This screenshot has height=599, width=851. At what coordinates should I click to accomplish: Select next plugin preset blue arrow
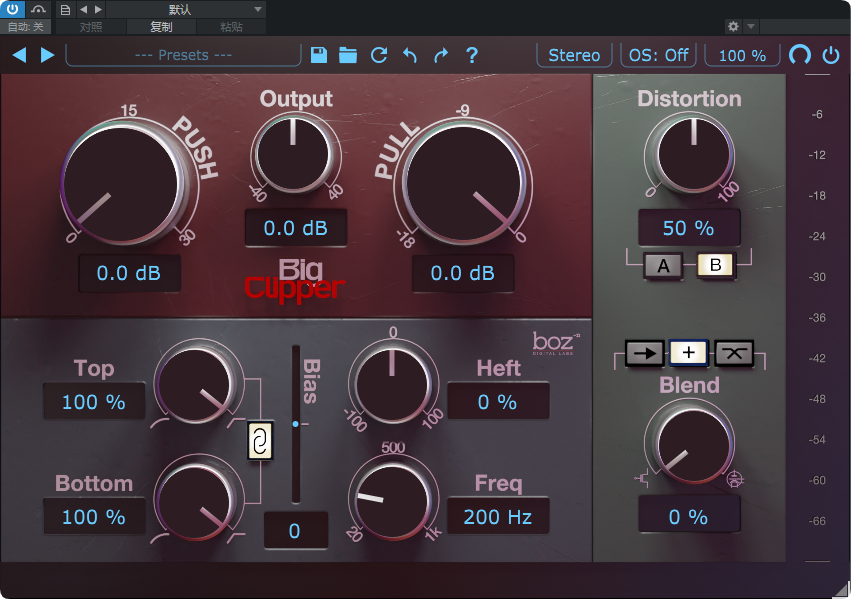tap(47, 55)
